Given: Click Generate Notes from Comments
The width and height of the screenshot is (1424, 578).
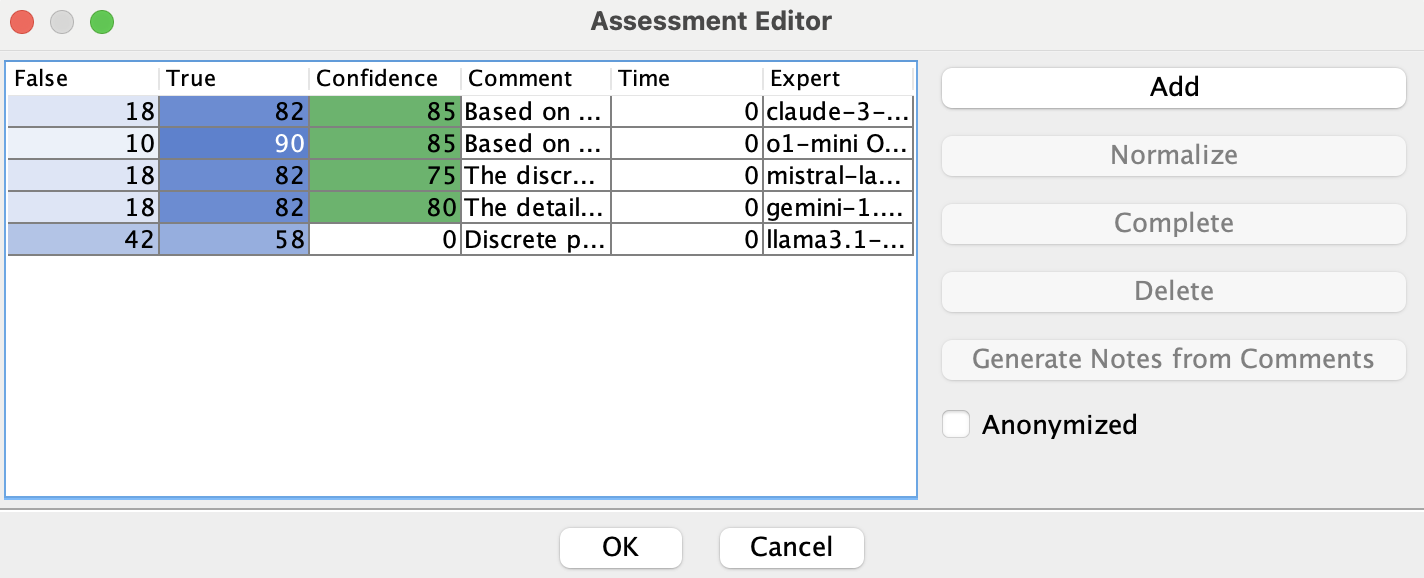Looking at the screenshot, I should pyautogui.click(x=1173, y=359).
